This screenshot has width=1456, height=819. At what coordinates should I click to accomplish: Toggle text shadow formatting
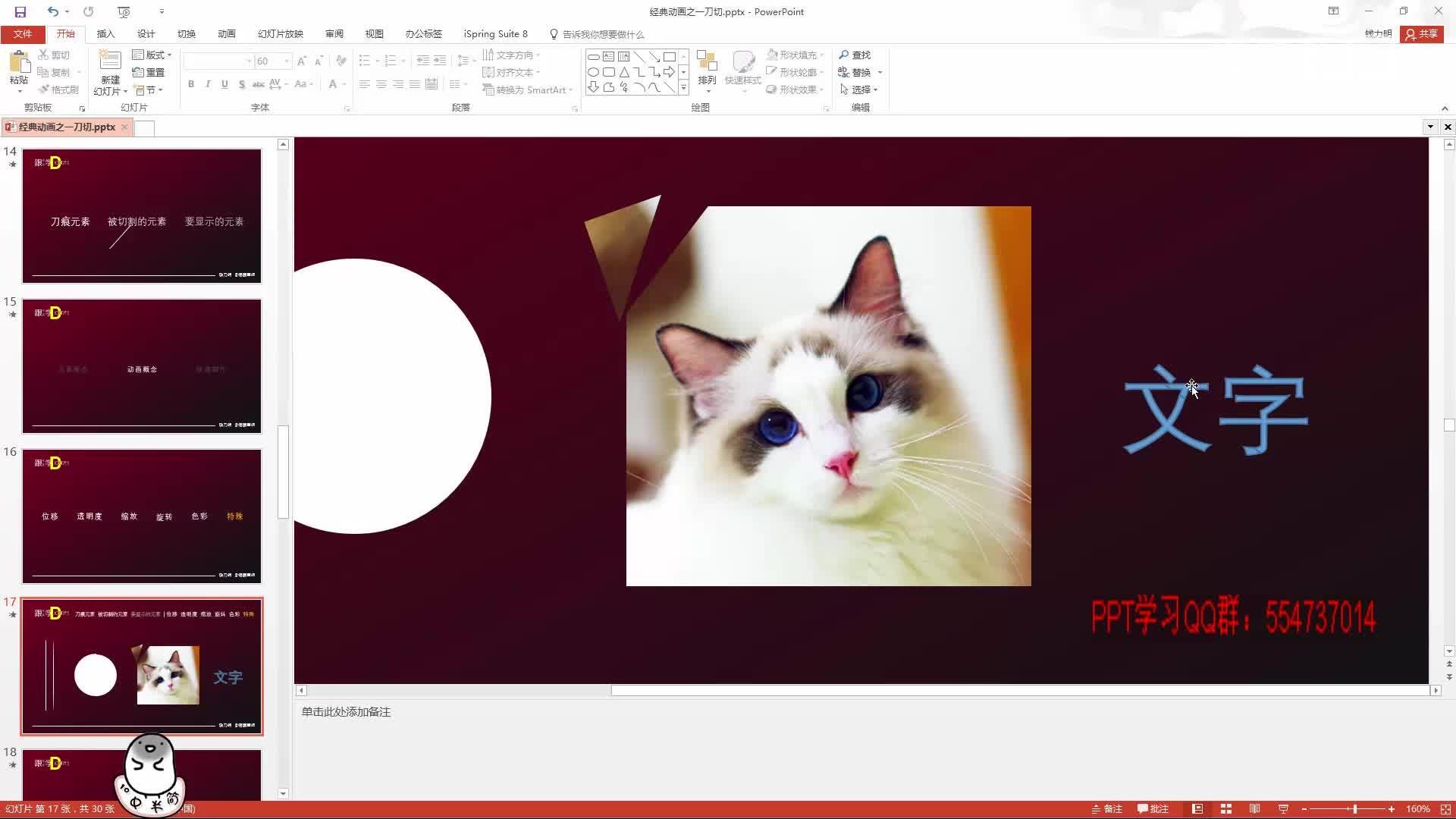[241, 84]
